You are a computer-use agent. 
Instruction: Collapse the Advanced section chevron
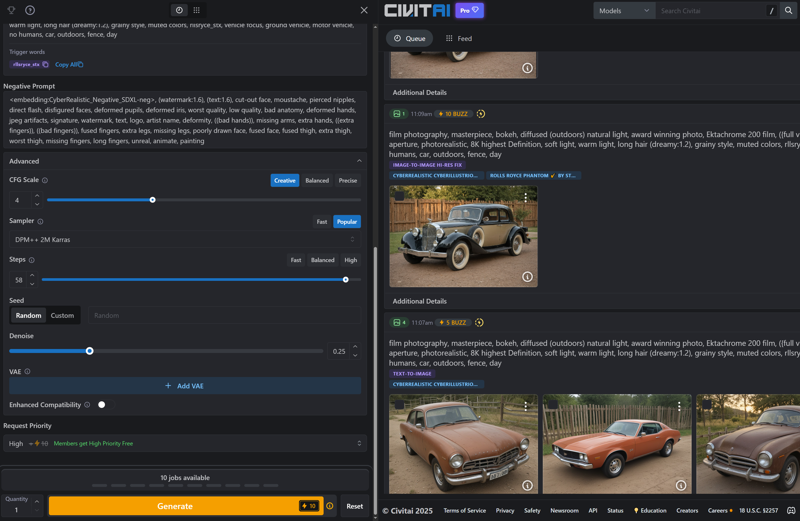tap(359, 161)
